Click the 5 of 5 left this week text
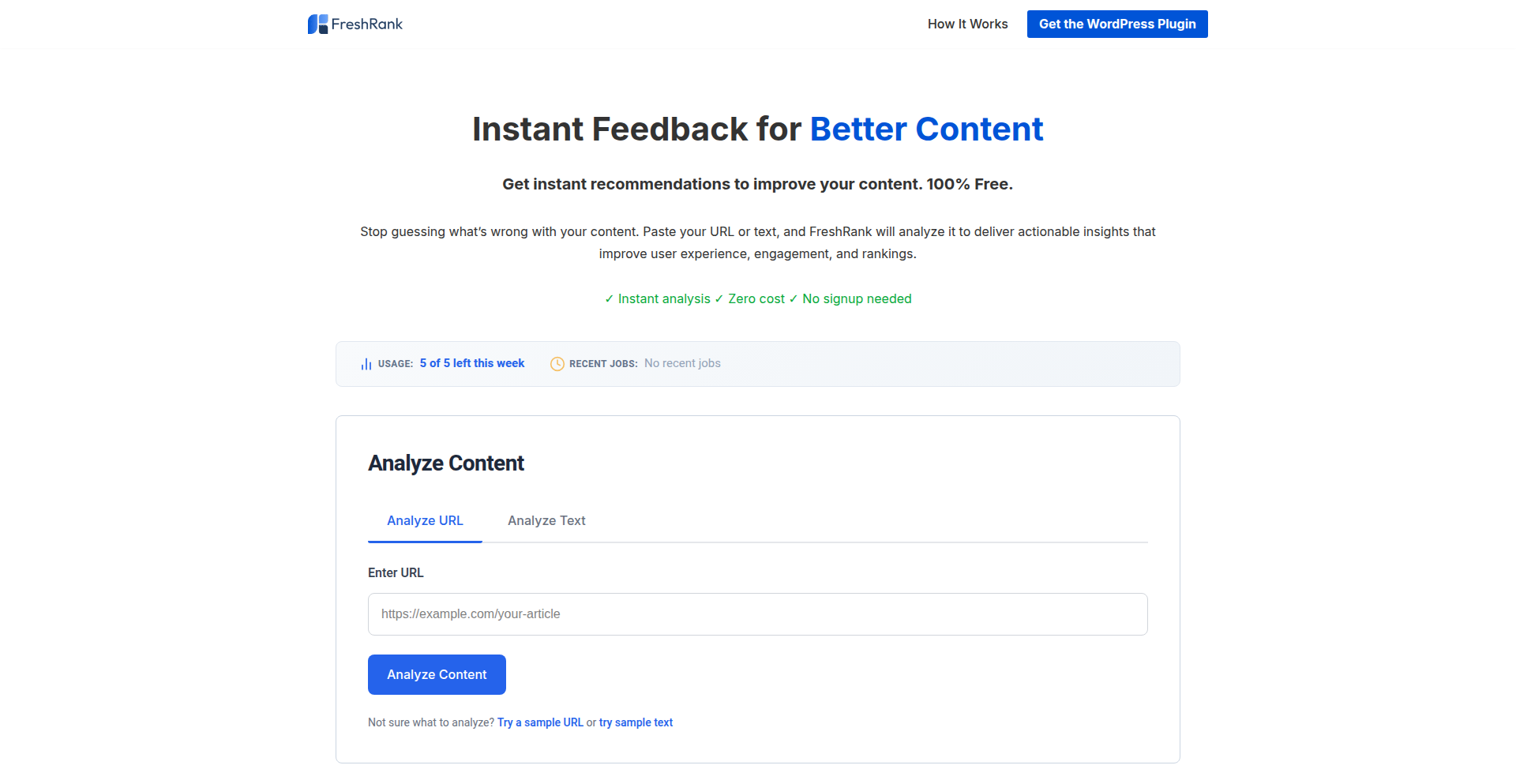The width and height of the screenshot is (1516, 784). coord(472,363)
